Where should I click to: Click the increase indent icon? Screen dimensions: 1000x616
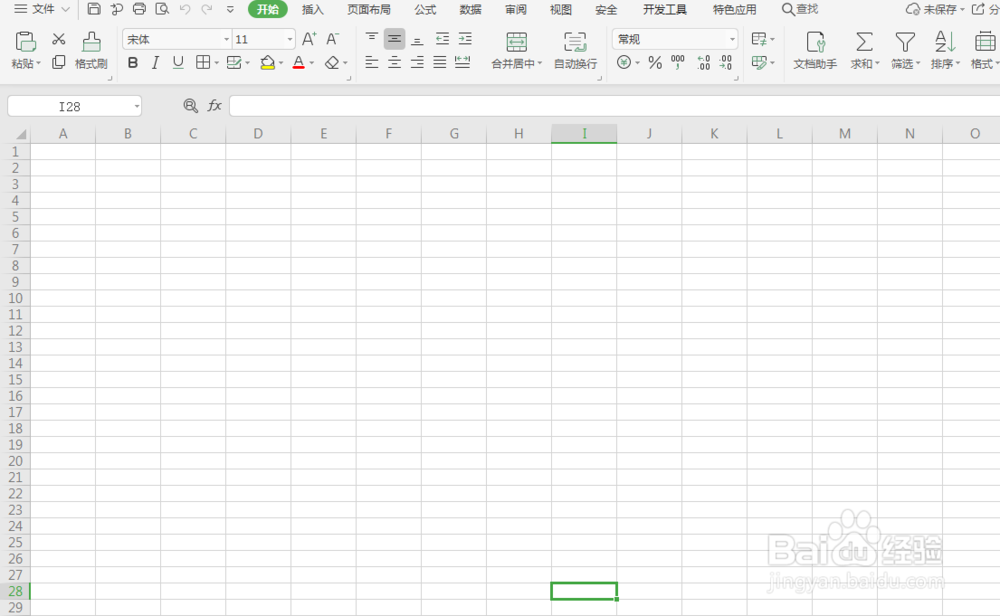[x=465, y=39]
